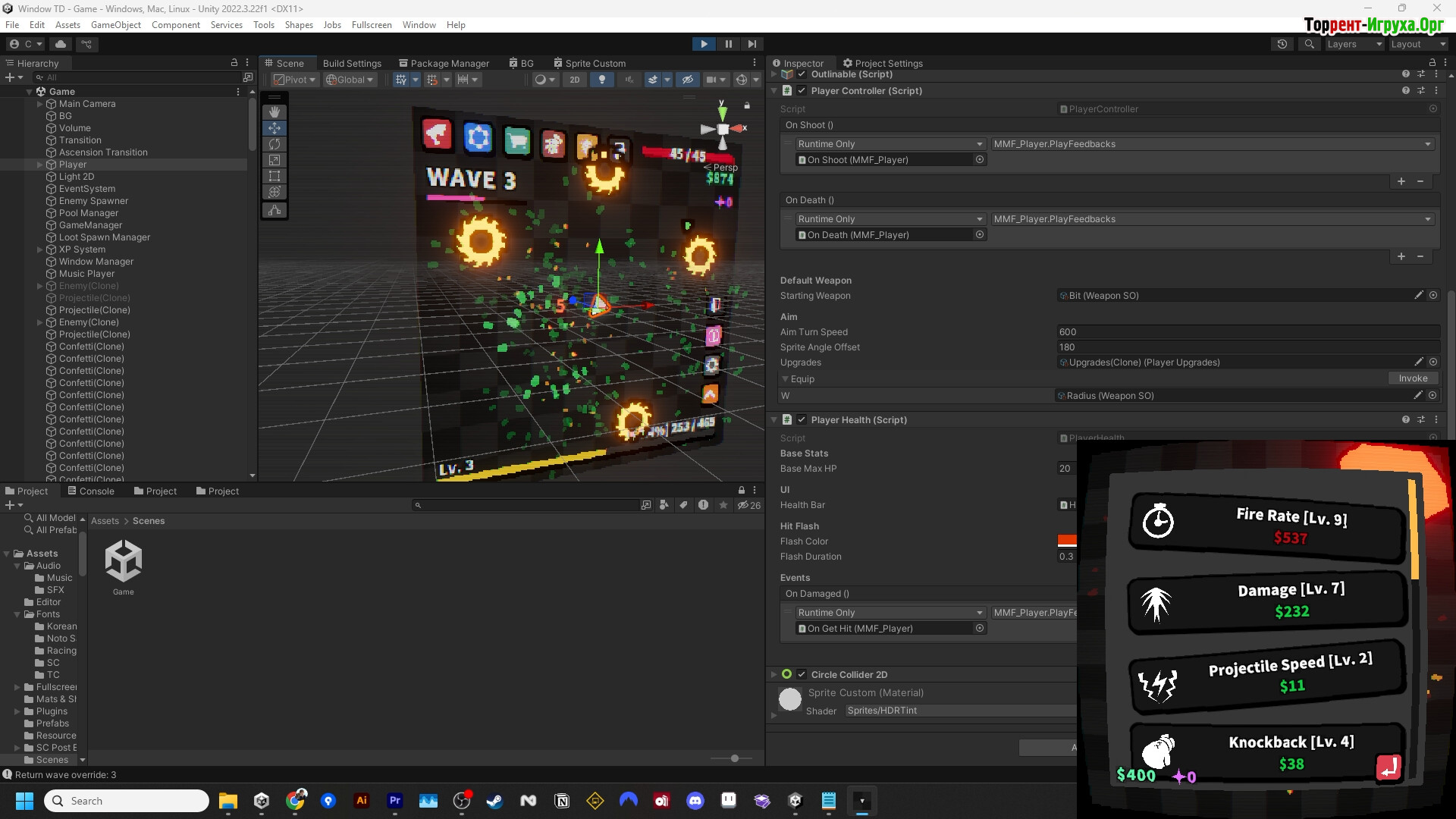Select the Rotate tool
Image resolution: width=1456 pixels, height=819 pixels.
pyautogui.click(x=275, y=144)
